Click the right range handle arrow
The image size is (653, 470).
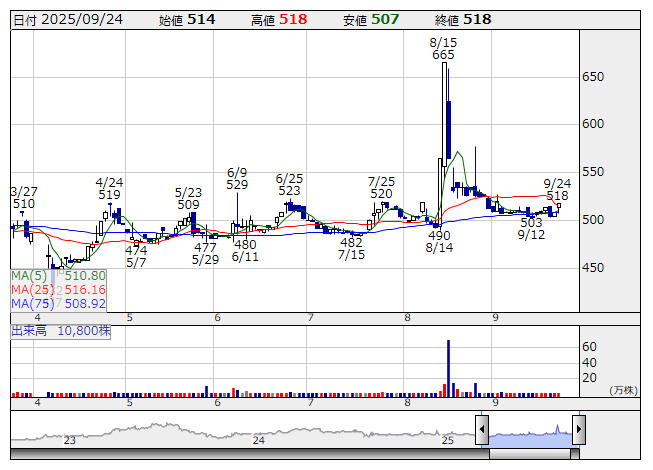point(578,431)
